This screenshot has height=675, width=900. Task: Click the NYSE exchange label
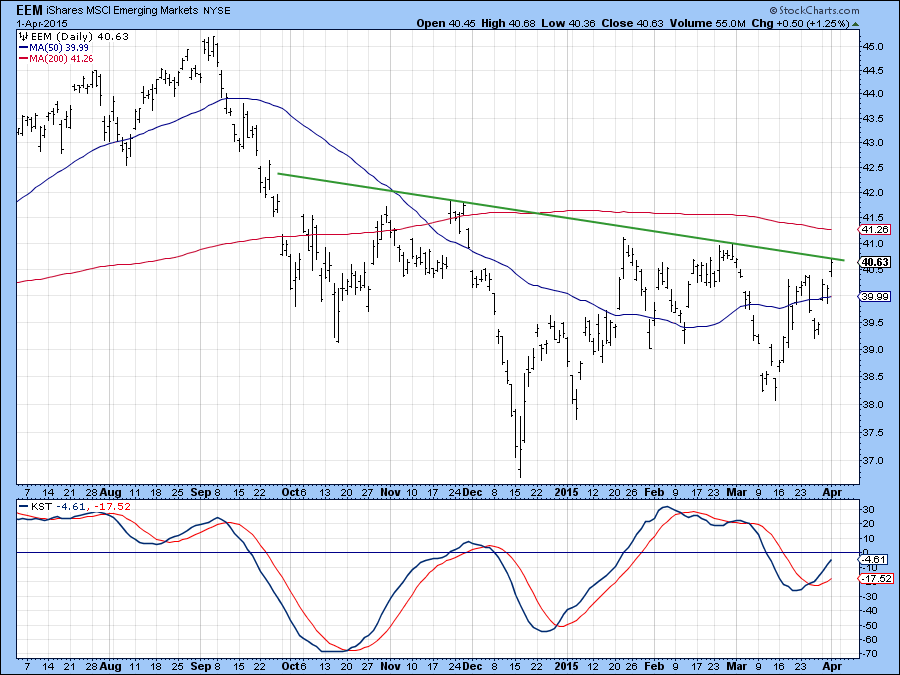[x=217, y=11]
